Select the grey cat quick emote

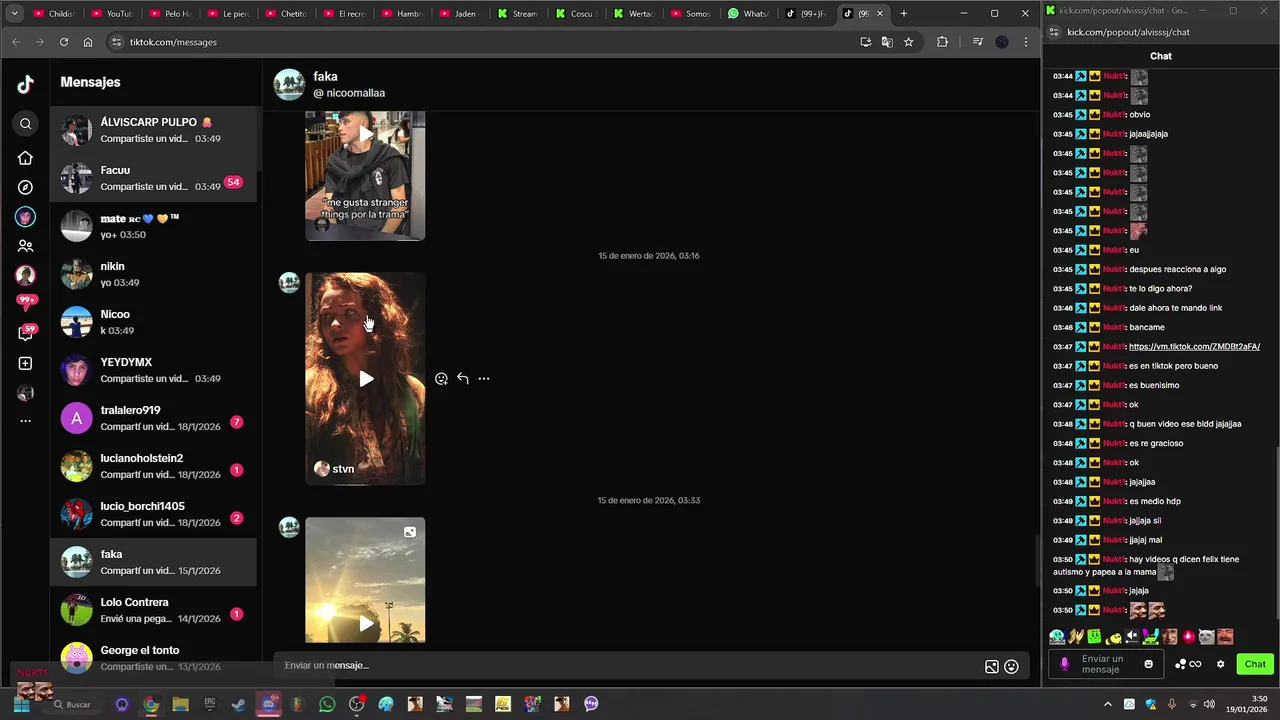[x=1206, y=636]
